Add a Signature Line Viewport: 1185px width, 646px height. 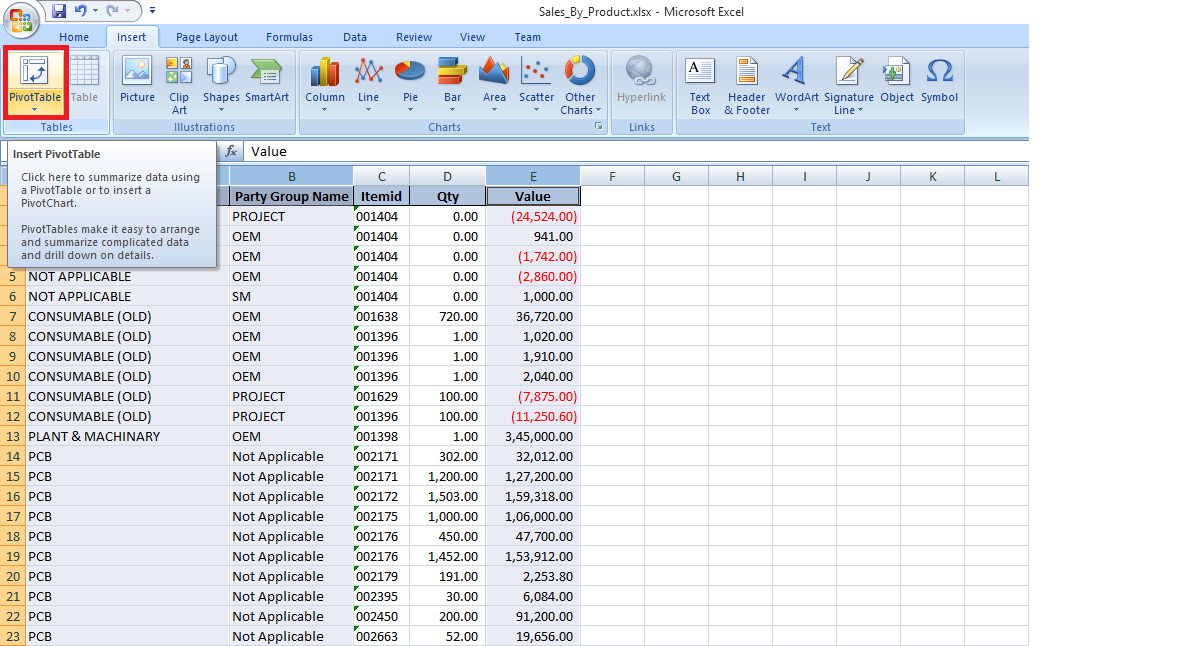[849, 85]
